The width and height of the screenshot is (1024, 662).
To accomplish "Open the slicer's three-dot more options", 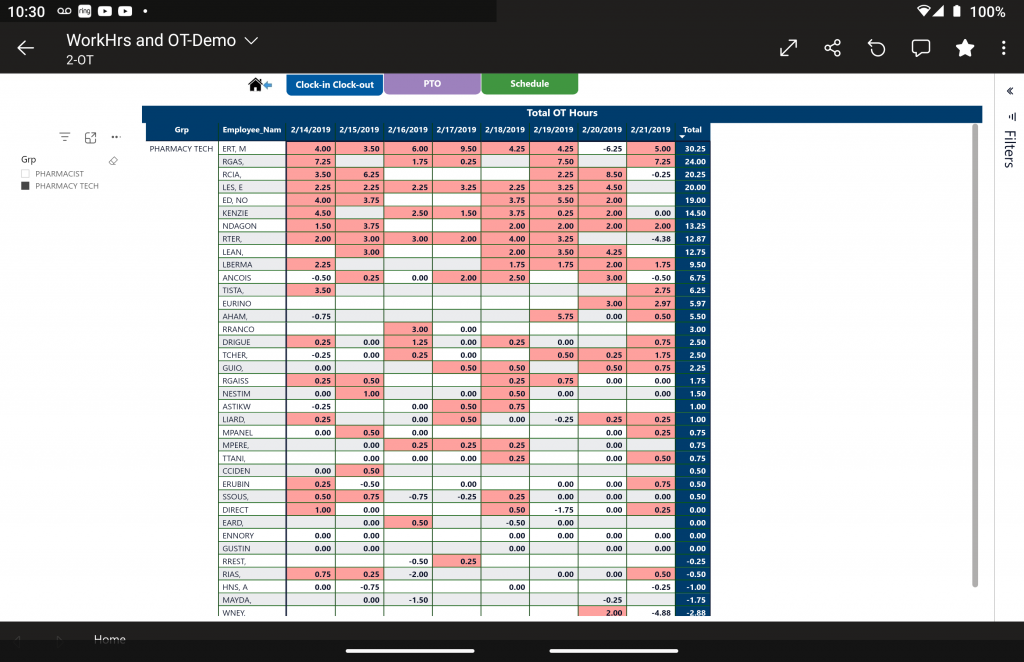I will [x=116, y=137].
